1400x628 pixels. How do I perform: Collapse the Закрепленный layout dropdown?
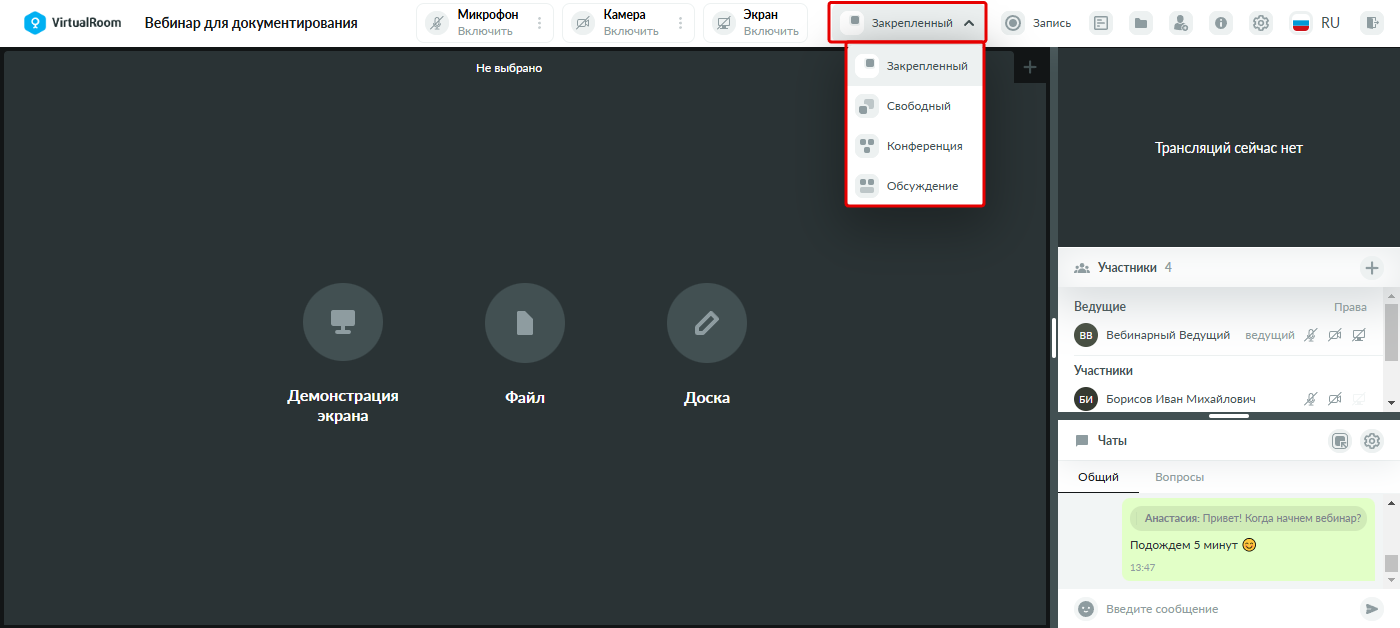[908, 23]
